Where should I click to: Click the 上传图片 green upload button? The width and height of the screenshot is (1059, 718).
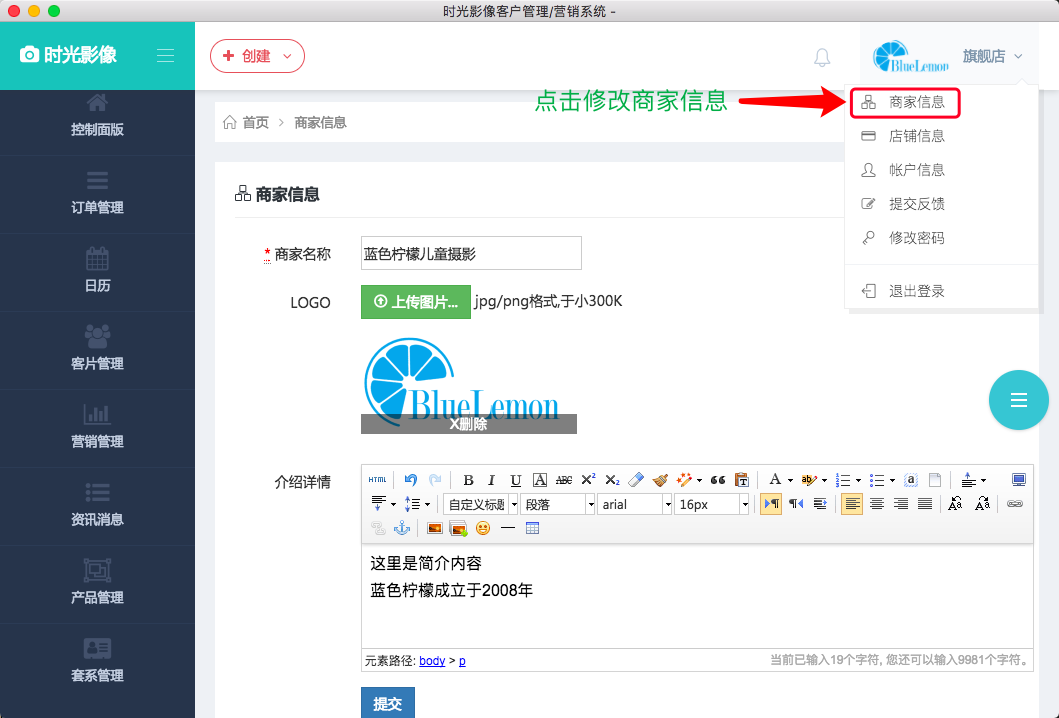pos(415,301)
